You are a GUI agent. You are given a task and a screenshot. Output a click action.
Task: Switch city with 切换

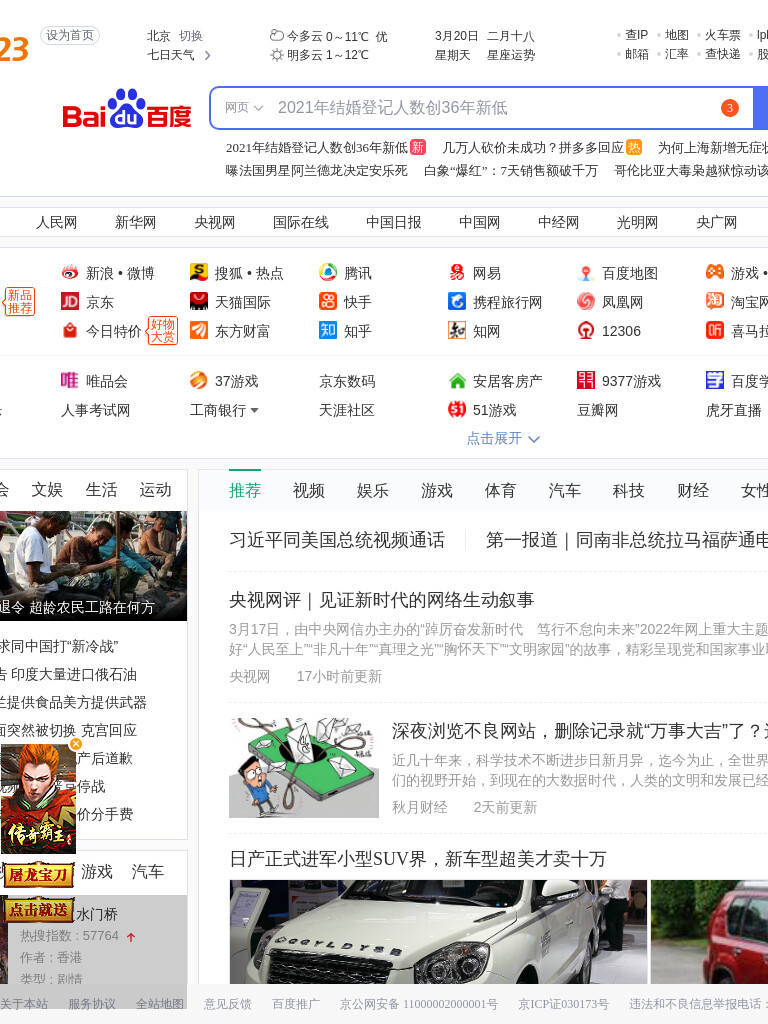(191, 36)
